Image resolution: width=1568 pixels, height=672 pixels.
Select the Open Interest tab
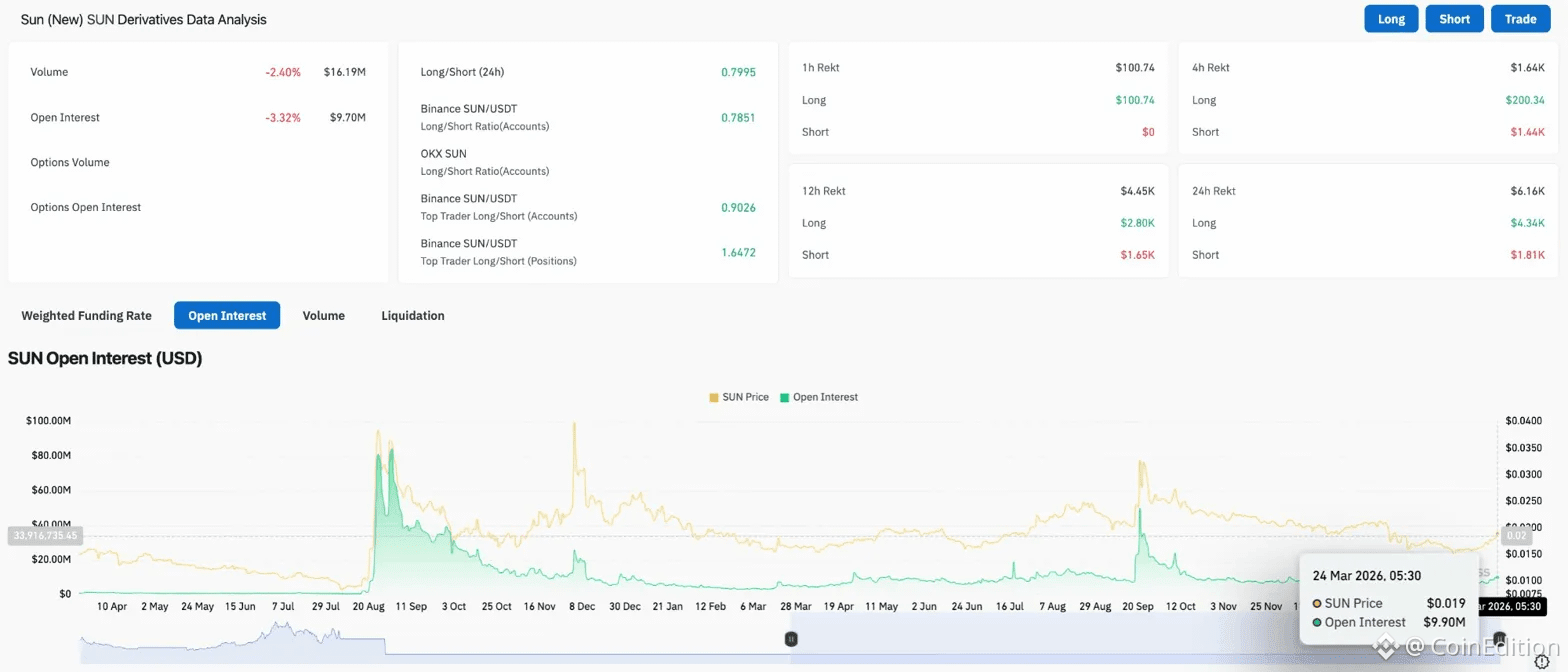(227, 315)
